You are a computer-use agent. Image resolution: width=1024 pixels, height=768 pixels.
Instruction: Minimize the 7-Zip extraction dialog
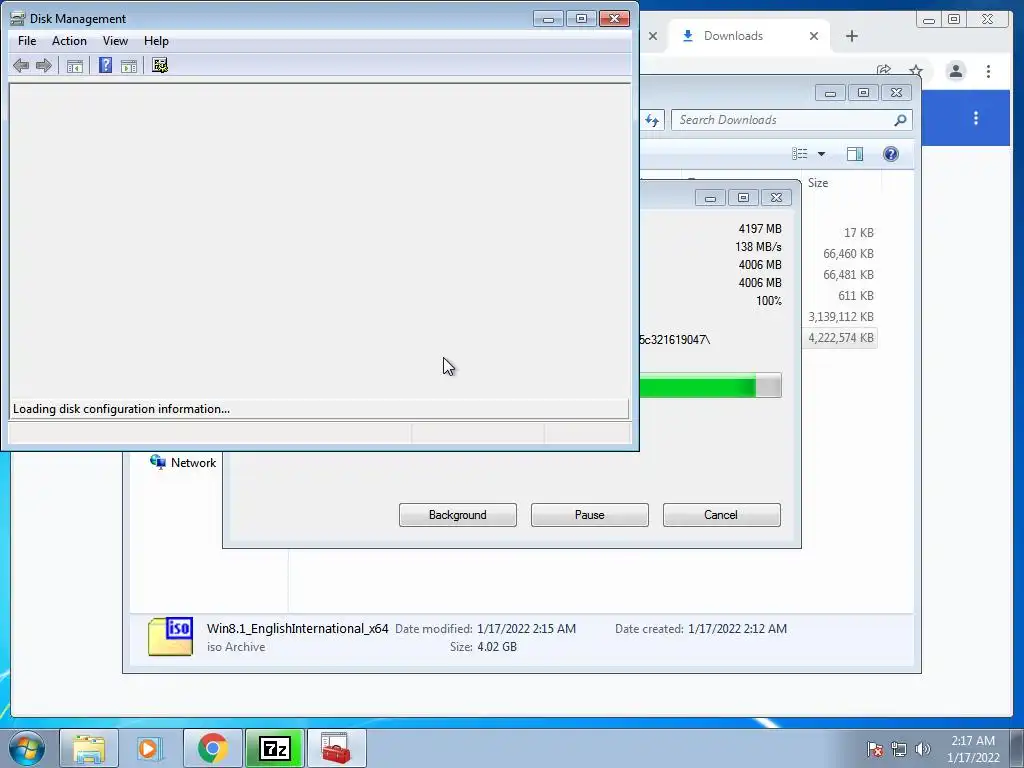[x=710, y=198]
